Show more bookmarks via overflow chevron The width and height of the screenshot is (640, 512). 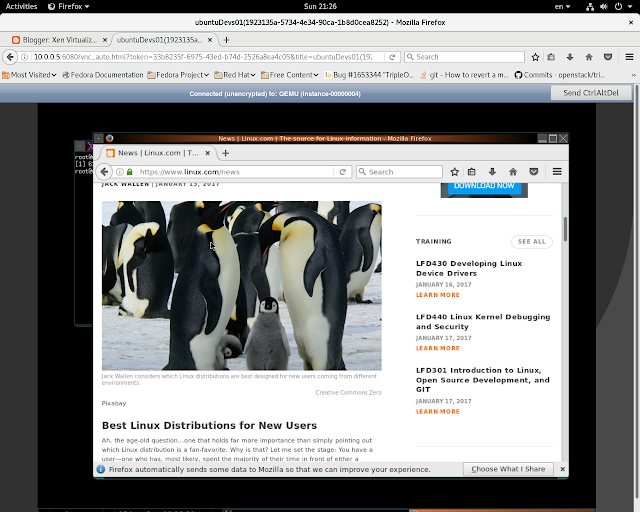coord(633,75)
